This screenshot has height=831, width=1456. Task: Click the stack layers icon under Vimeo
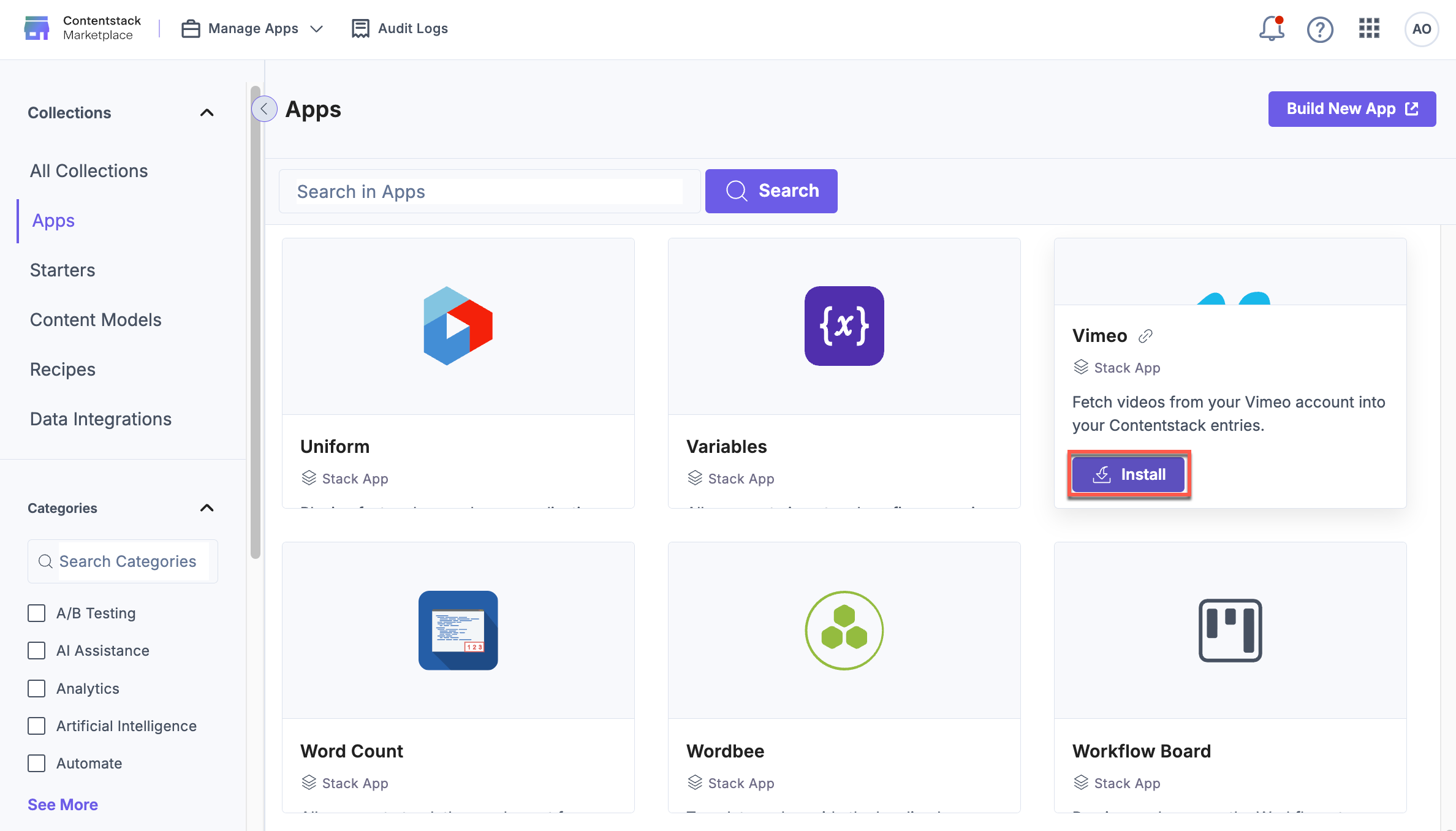pos(1081,367)
